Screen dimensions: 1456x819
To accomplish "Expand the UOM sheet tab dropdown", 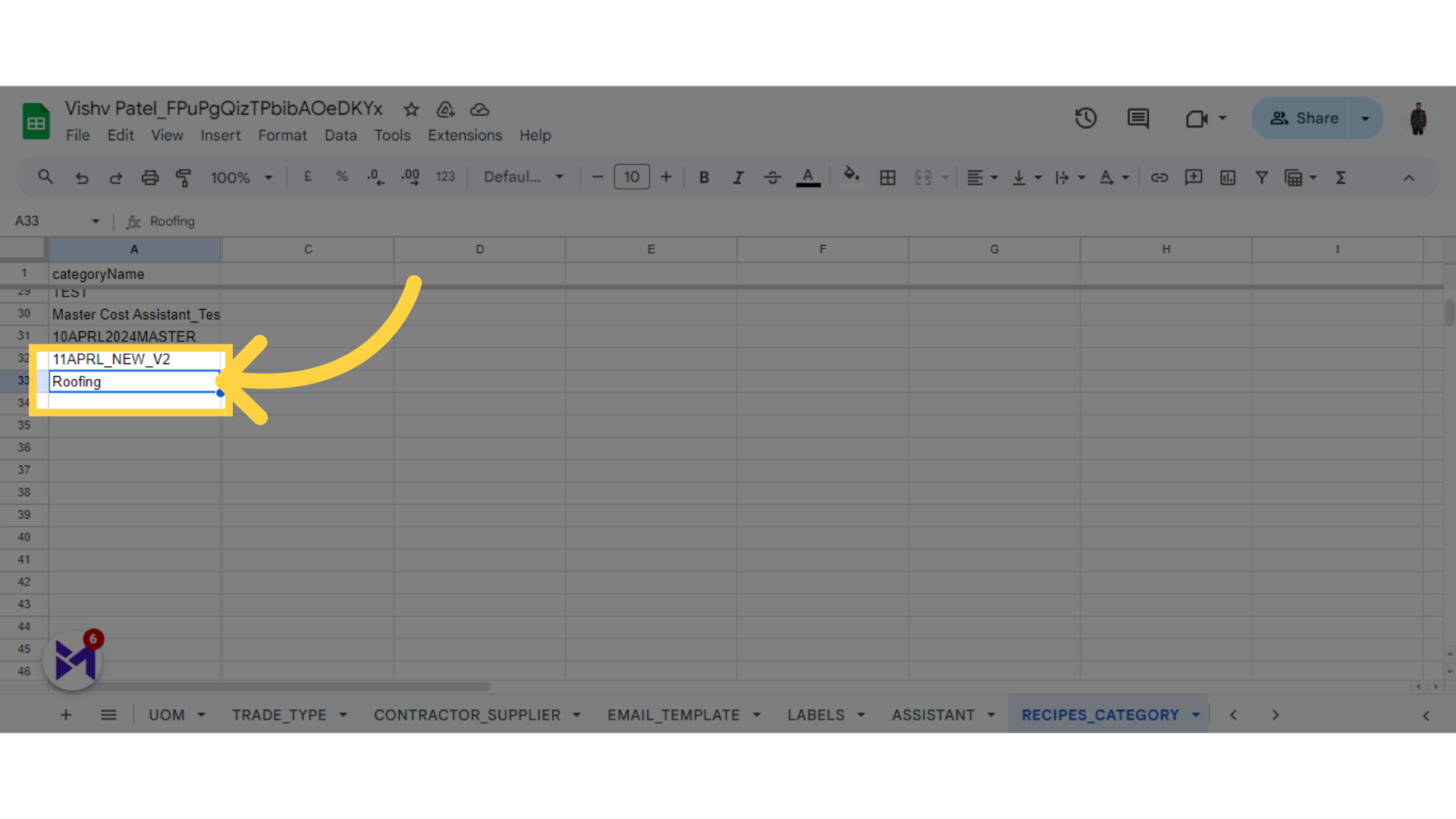I will click(200, 715).
